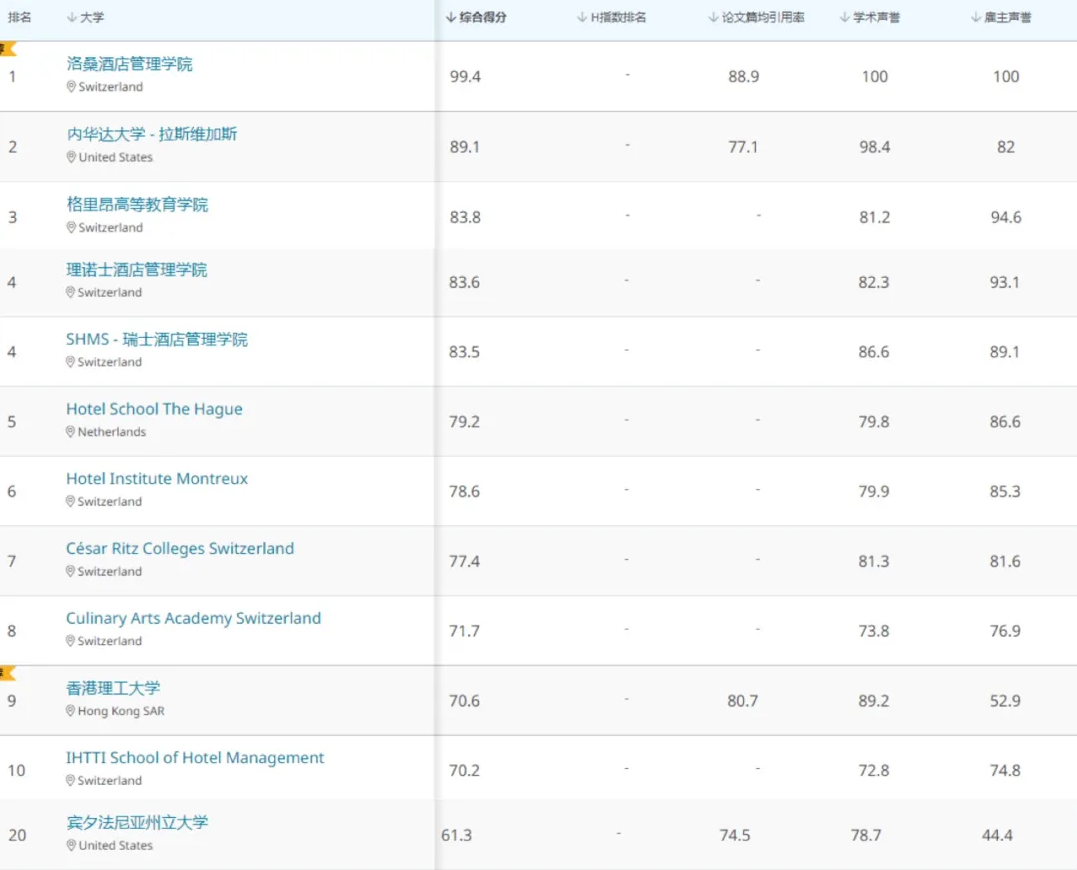Click location pin under César Ritz Colleges
The height and width of the screenshot is (870, 1077).
[70, 571]
